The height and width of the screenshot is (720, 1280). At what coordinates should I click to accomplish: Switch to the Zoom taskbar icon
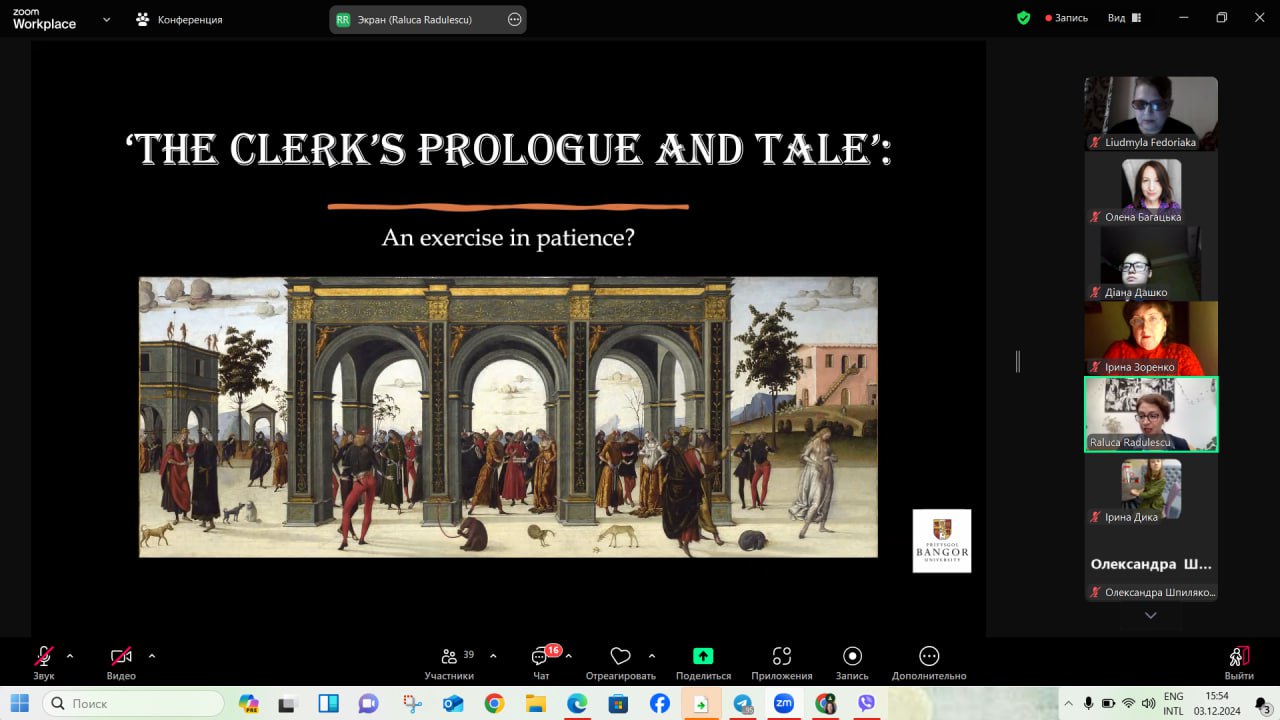pos(784,704)
